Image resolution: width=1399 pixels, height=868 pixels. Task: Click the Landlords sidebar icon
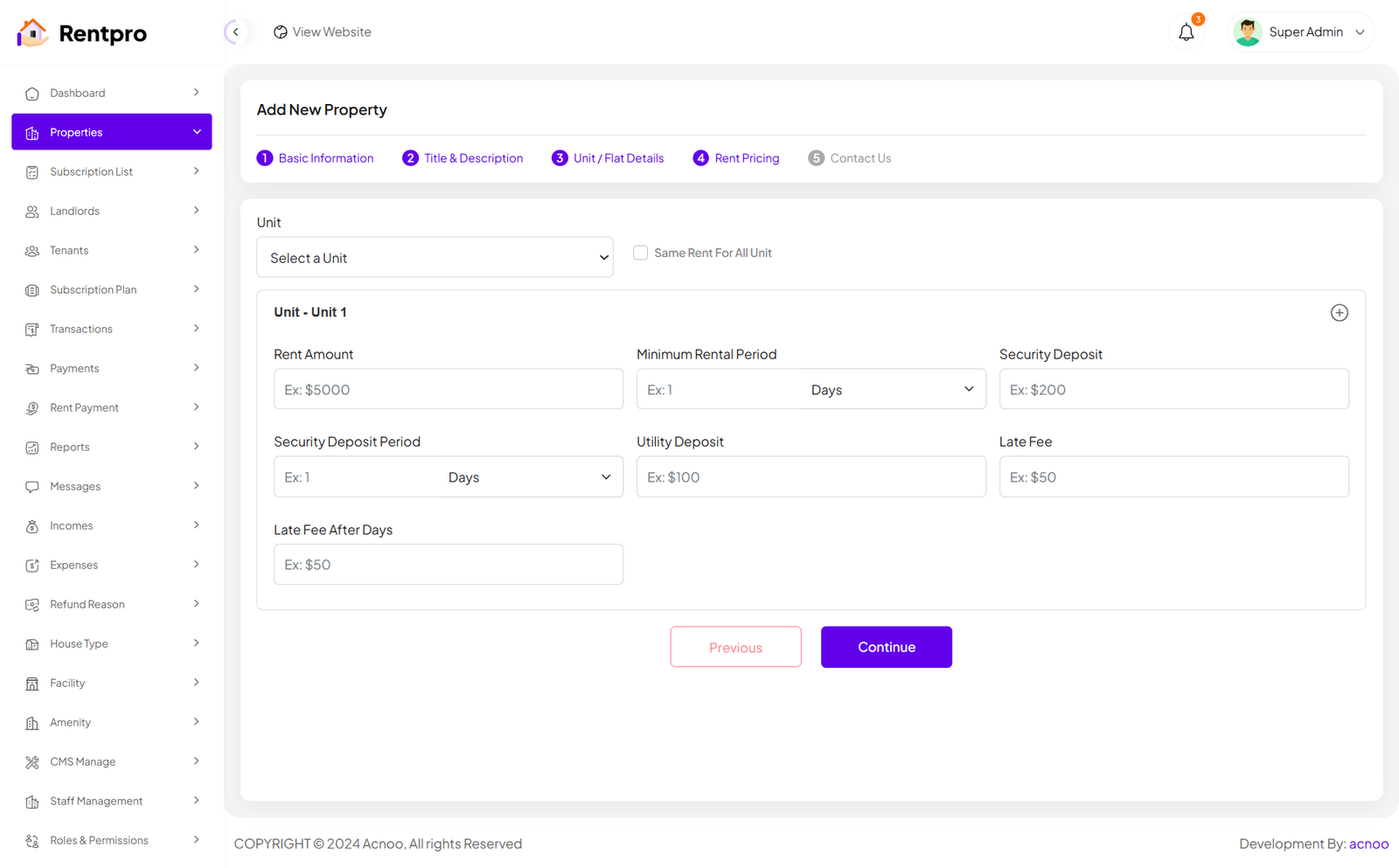pyautogui.click(x=32, y=212)
